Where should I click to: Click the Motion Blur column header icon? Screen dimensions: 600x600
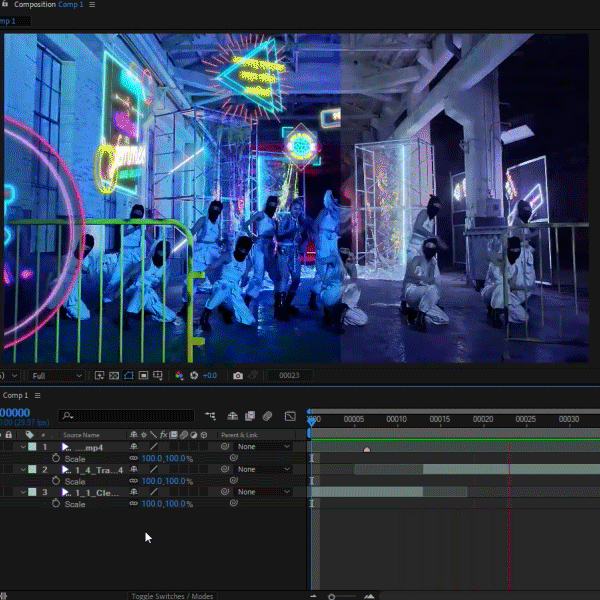coord(184,435)
